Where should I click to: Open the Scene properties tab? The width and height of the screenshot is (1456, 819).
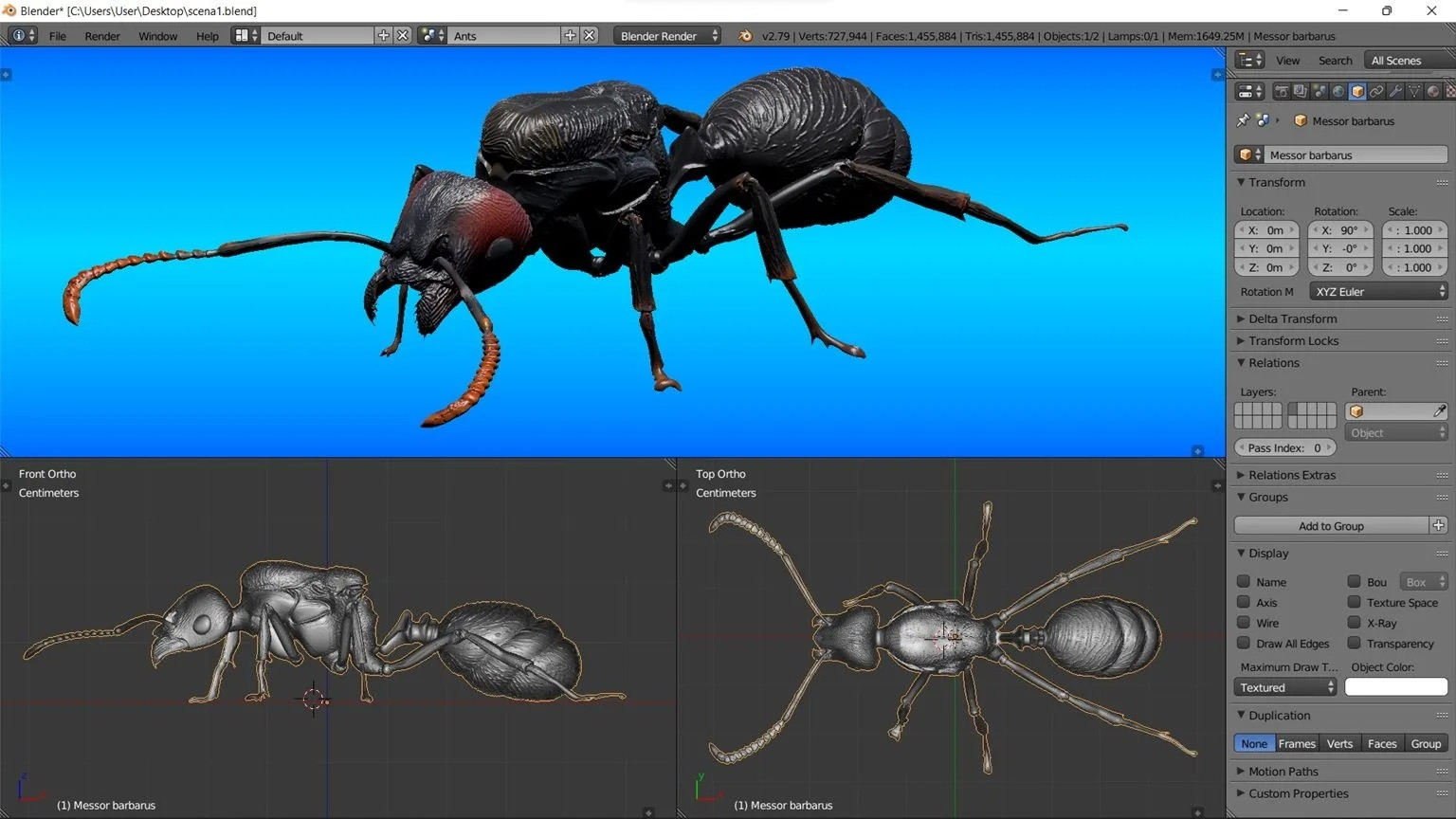(x=1319, y=91)
